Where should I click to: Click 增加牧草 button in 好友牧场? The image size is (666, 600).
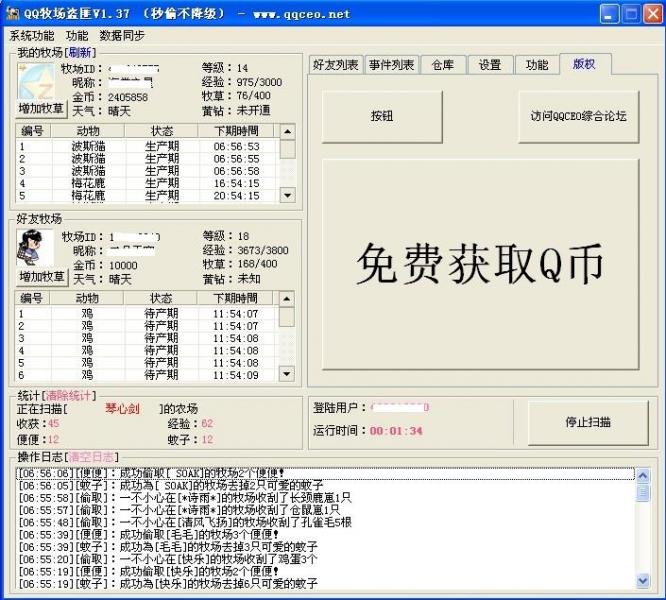(x=42, y=277)
